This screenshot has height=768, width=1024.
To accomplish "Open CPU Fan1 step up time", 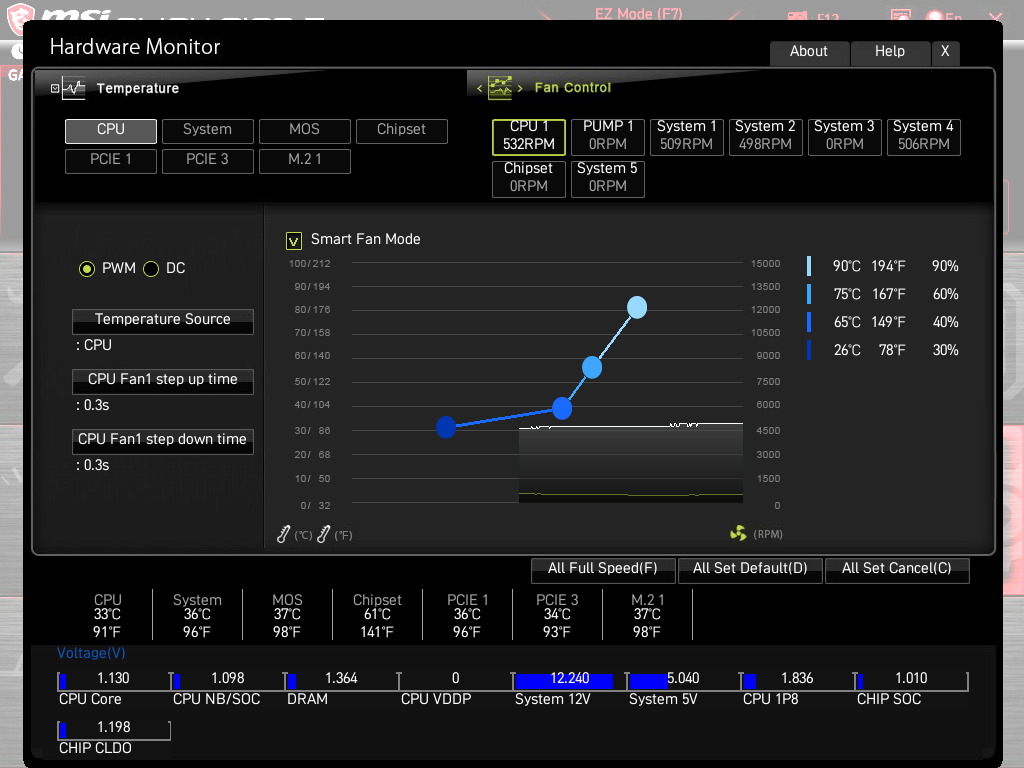I will tap(163, 381).
